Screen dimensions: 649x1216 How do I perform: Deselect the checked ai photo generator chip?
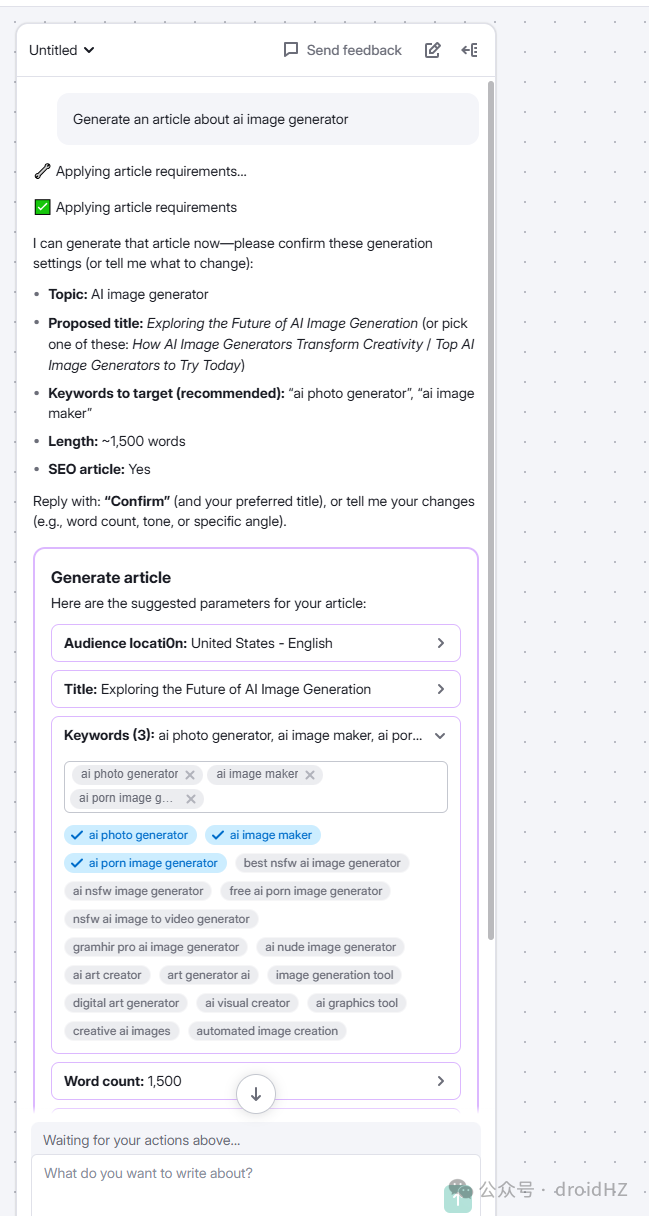131,835
